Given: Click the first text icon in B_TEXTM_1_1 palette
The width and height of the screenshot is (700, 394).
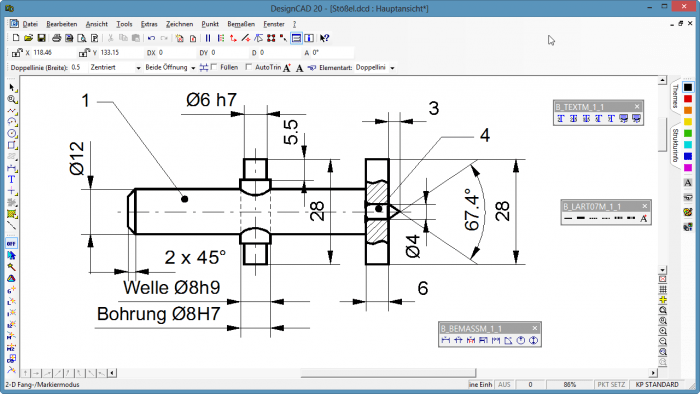Looking at the screenshot, I should point(561,119).
